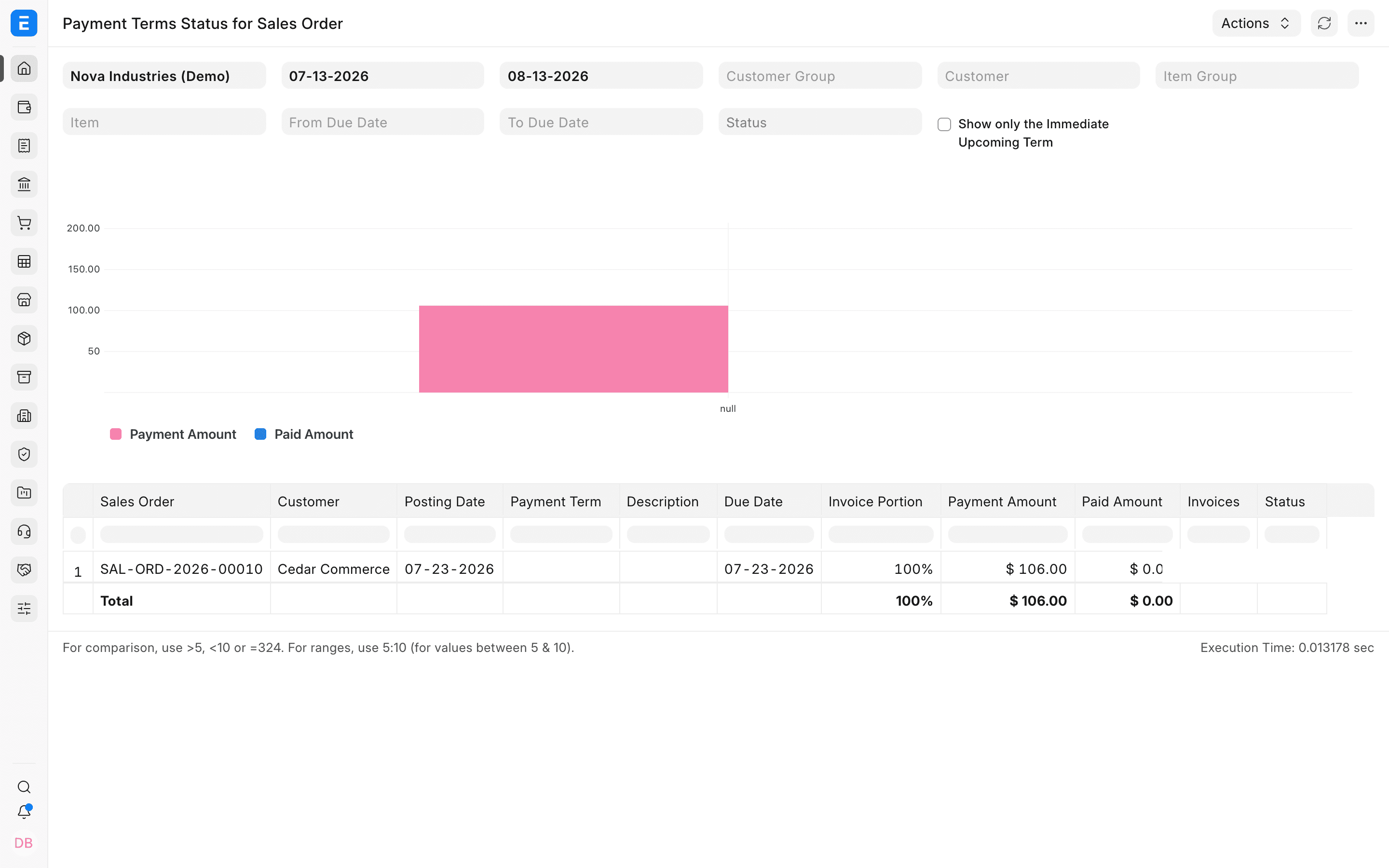
Task: Open the Status filter dropdown
Action: click(x=819, y=122)
